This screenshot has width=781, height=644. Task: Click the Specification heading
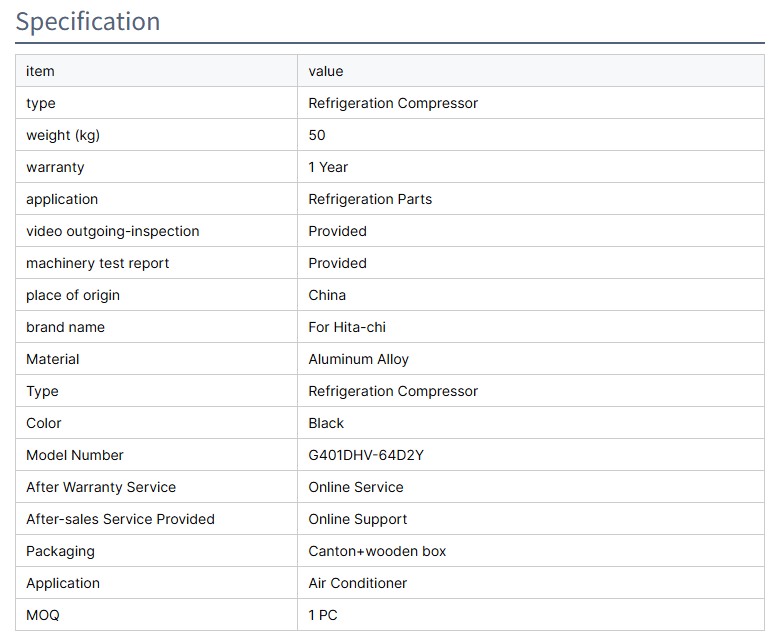(88, 21)
